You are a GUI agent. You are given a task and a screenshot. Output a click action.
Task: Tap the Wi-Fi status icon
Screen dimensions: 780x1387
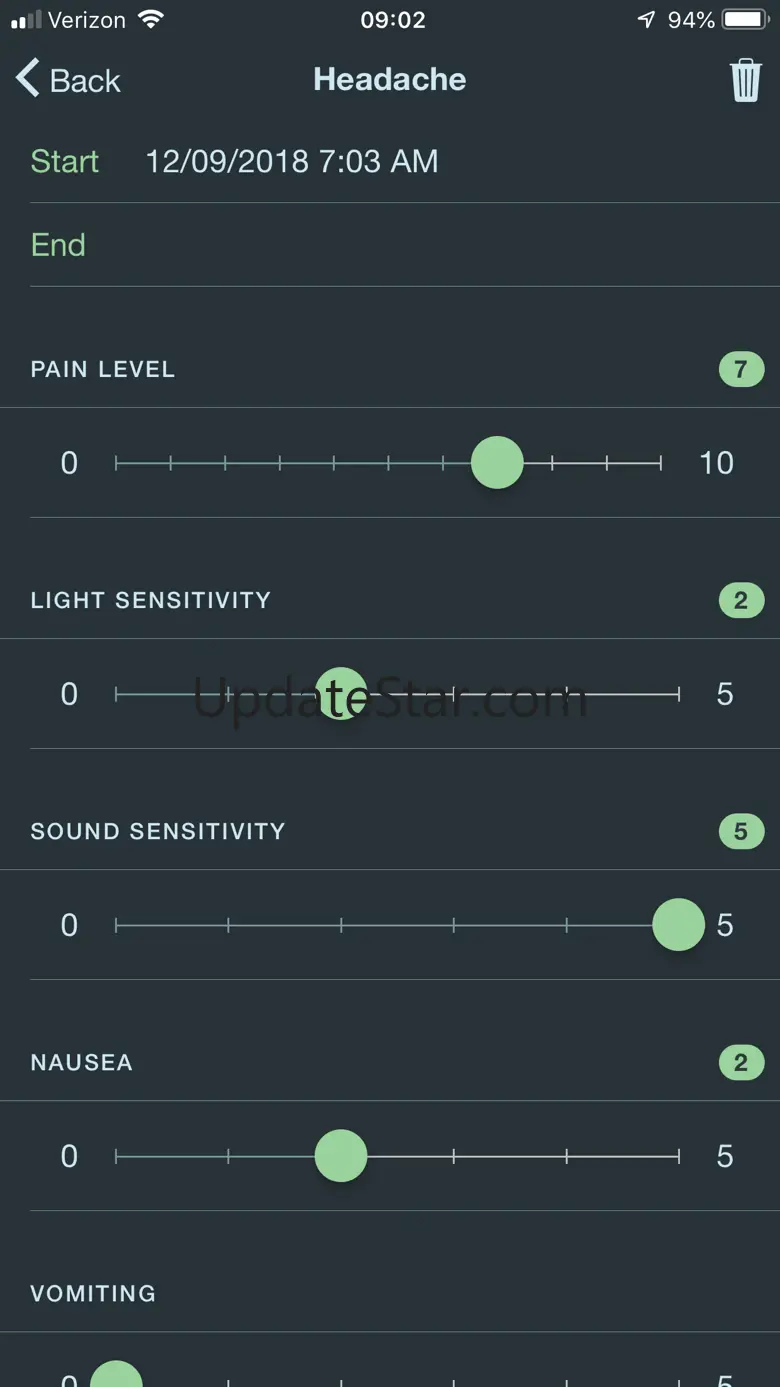tap(151, 19)
